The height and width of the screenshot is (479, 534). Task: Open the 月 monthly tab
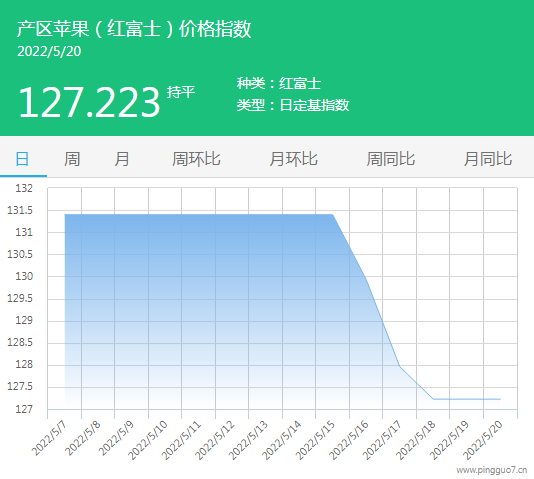point(122,159)
